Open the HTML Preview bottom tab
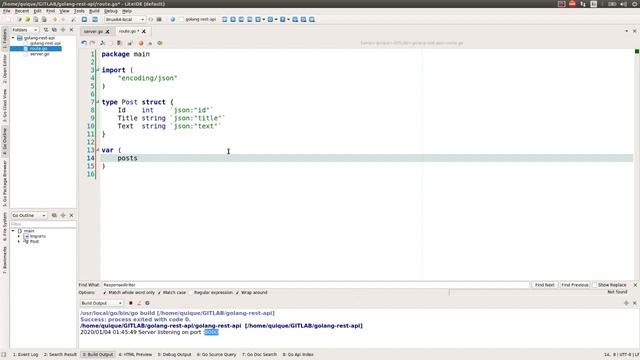 [135, 355]
